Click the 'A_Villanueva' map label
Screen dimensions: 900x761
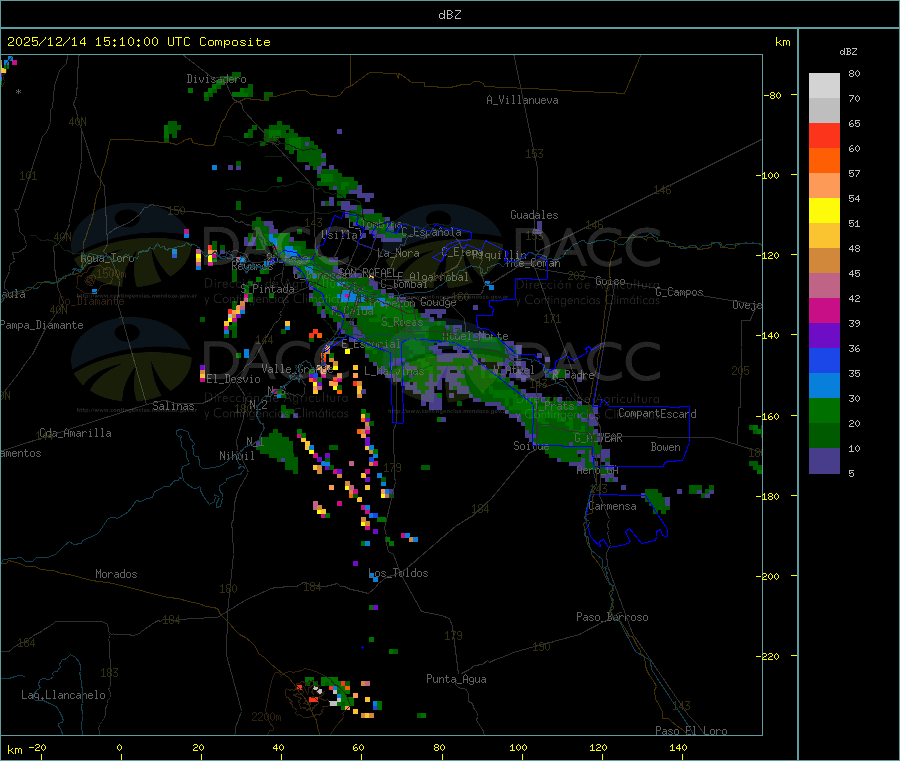[x=522, y=100]
